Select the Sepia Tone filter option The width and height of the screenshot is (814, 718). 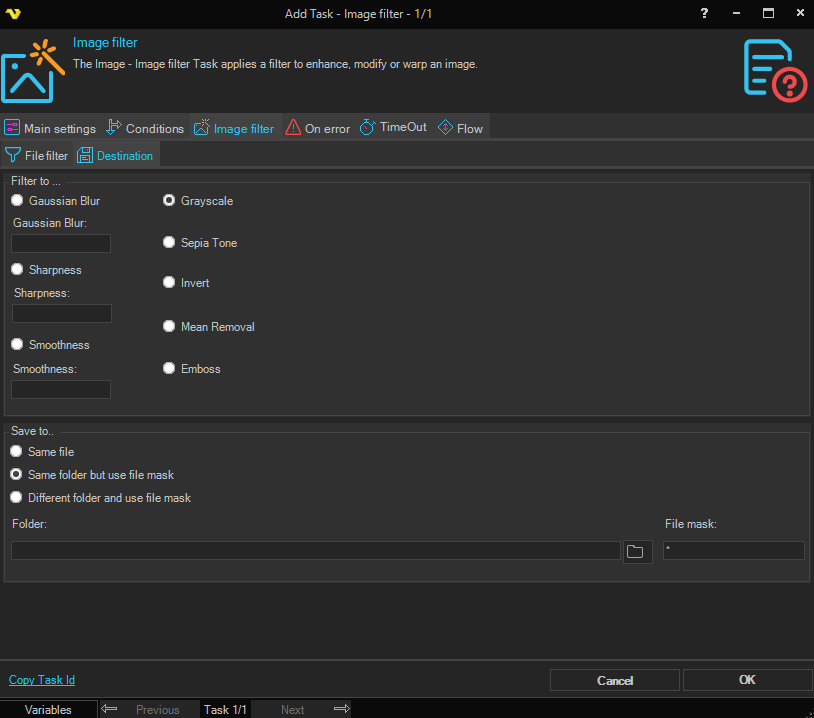tap(169, 243)
